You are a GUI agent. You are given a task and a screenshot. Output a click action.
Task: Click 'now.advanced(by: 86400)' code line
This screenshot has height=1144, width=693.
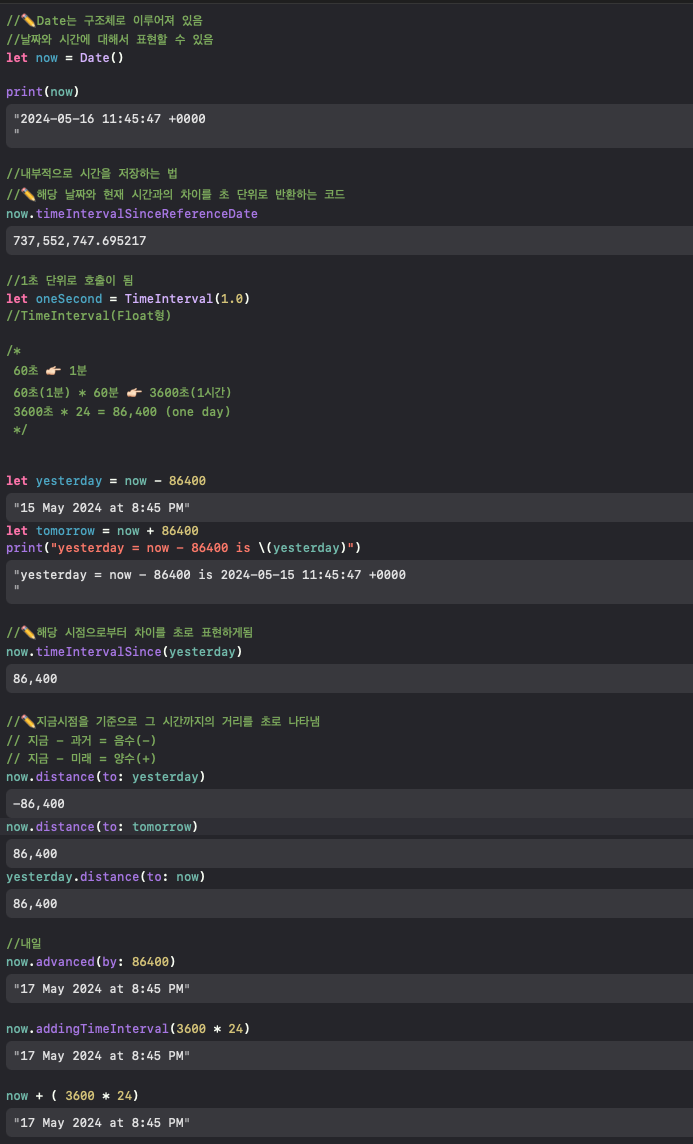(x=91, y=962)
